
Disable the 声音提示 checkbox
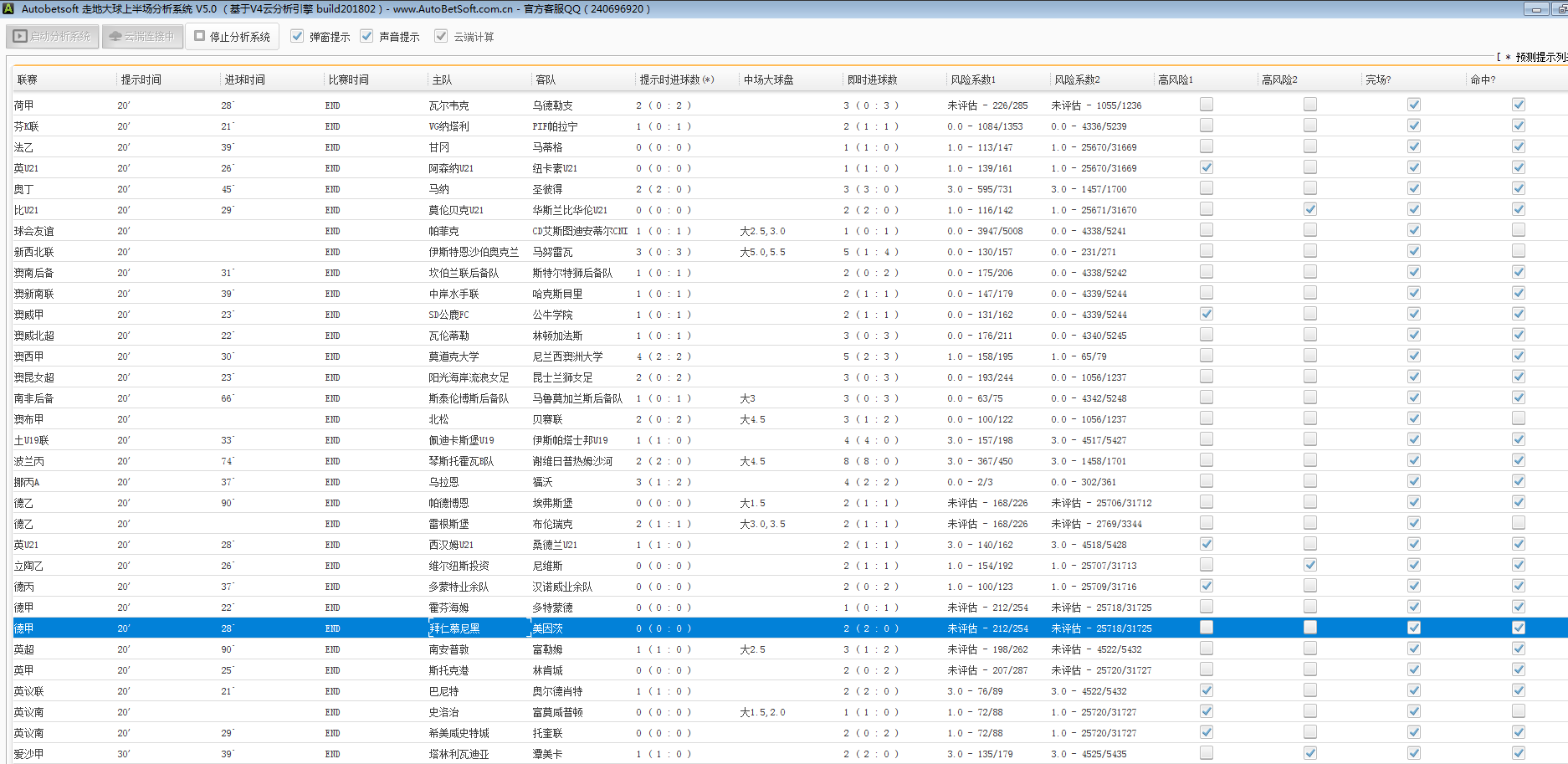[366, 36]
